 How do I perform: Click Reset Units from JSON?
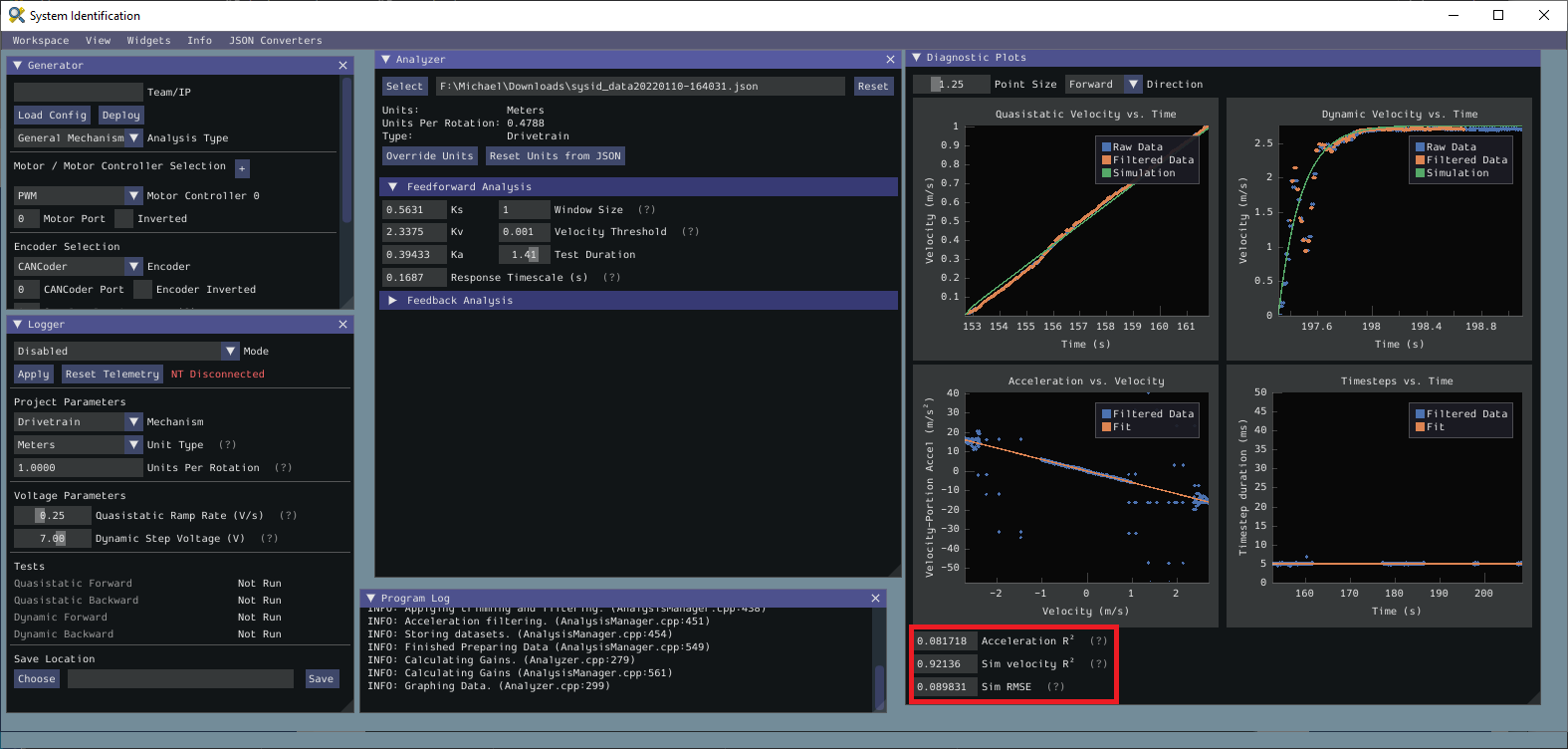point(556,156)
